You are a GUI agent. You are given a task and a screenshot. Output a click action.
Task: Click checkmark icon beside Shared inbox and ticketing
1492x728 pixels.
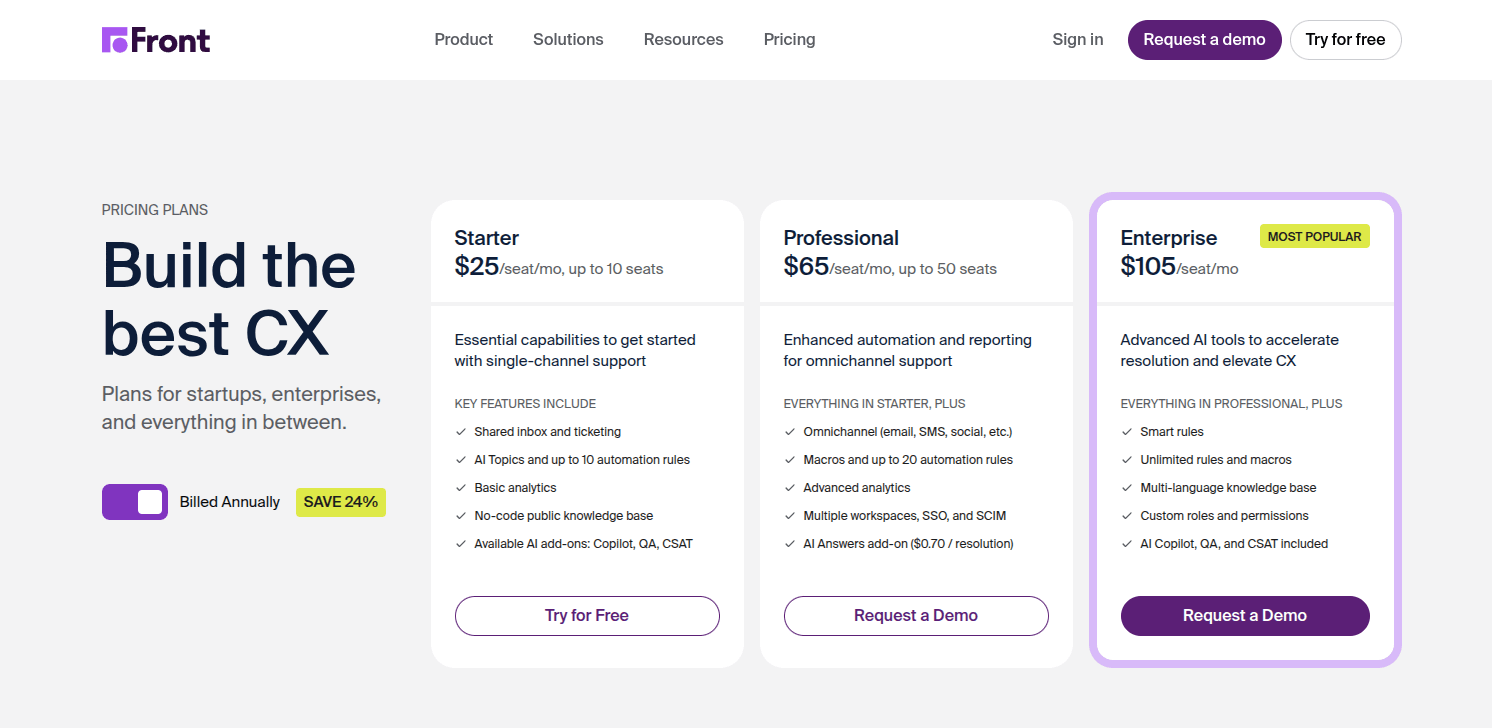coord(461,432)
